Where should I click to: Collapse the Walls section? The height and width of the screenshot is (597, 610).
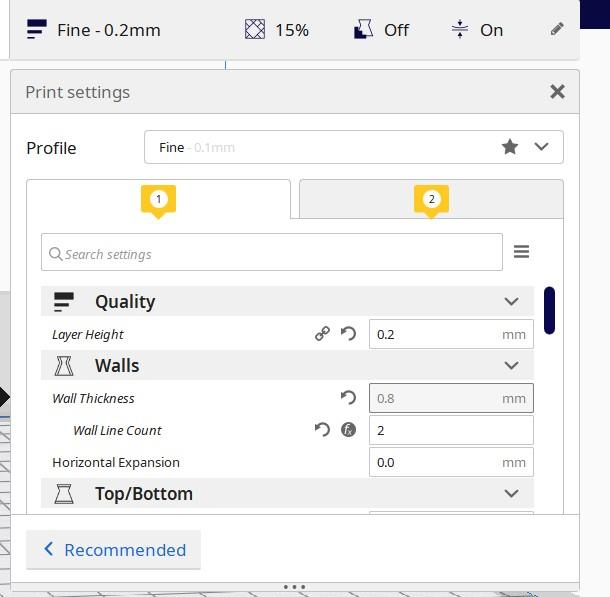click(511, 365)
